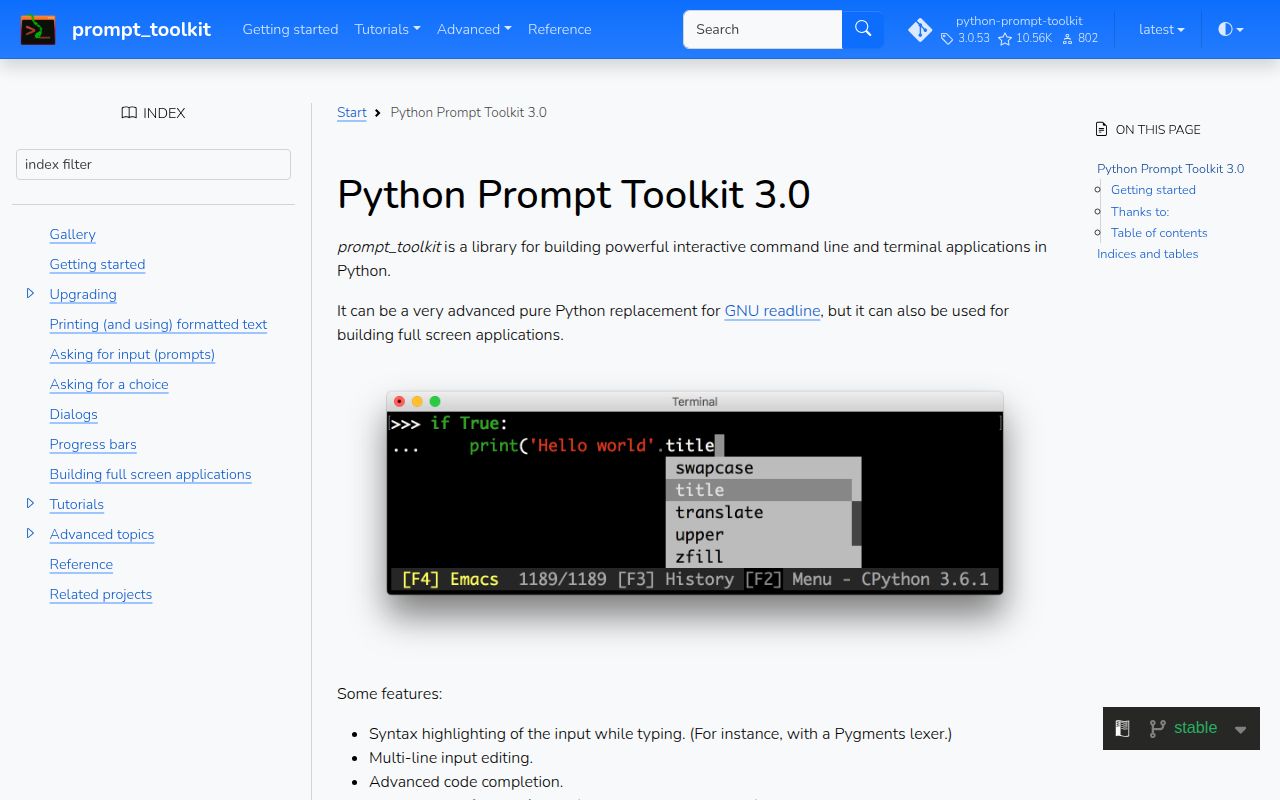Image resolution: width=1280 pixels, height=800 pixels.
Task: Click the python-prompt-toolkit repository name
Action: coord(1019,21)
